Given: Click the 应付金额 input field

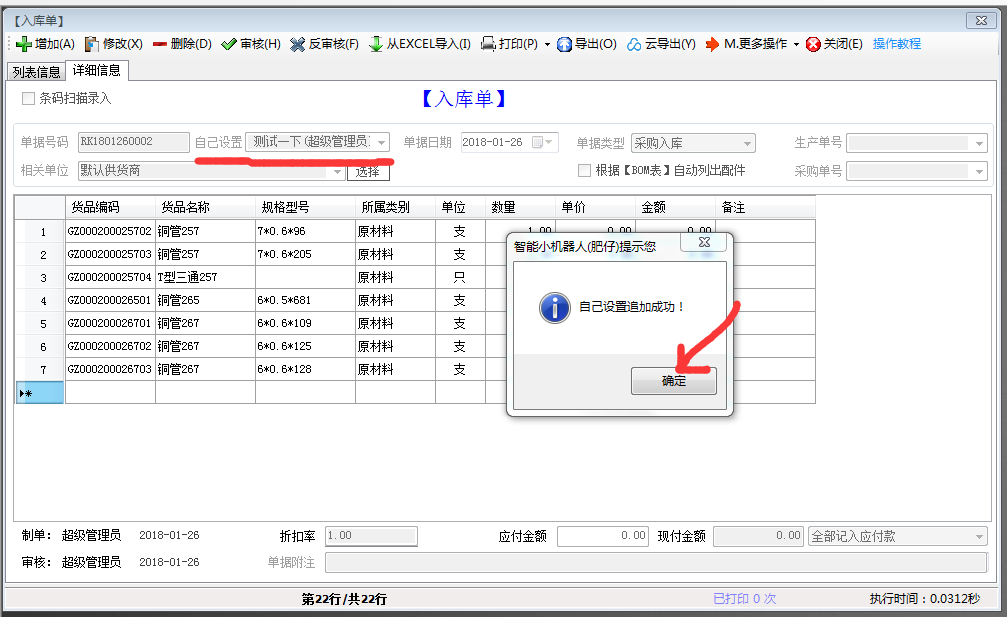Looking at the screenshot, I should click(x=603, y=536).
